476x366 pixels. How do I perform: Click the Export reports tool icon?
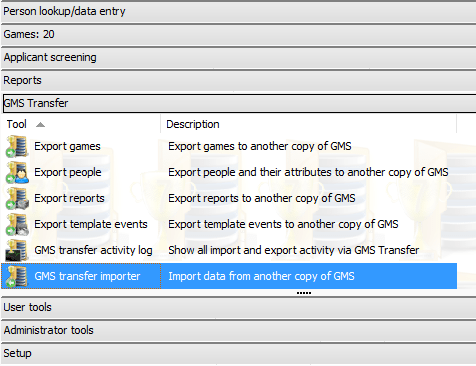(17, 198)
